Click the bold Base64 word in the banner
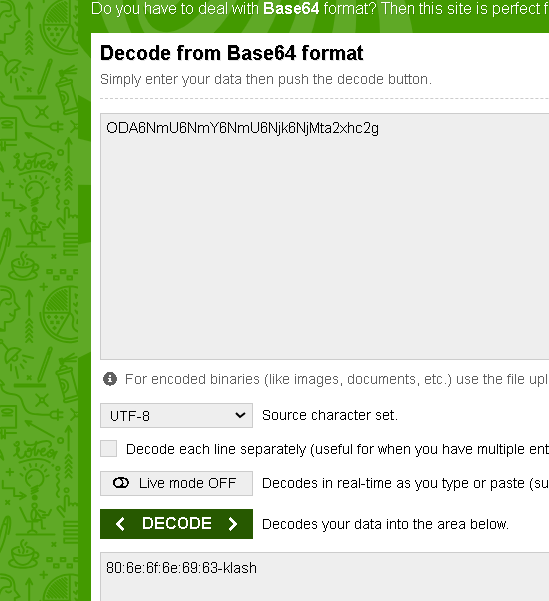Screen dimensions: 549x601 [291, 8]
